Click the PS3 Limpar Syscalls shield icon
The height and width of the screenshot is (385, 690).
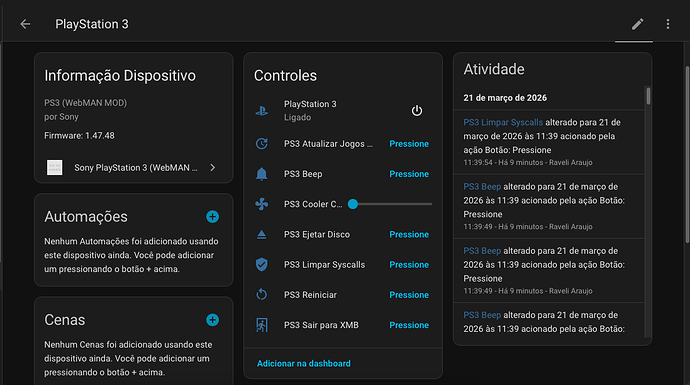(261, 264)
